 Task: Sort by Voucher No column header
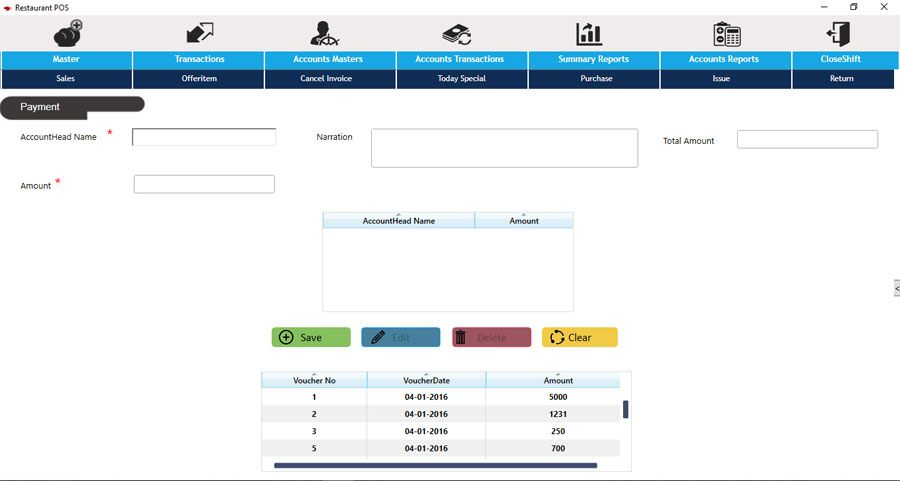[314, 380]
